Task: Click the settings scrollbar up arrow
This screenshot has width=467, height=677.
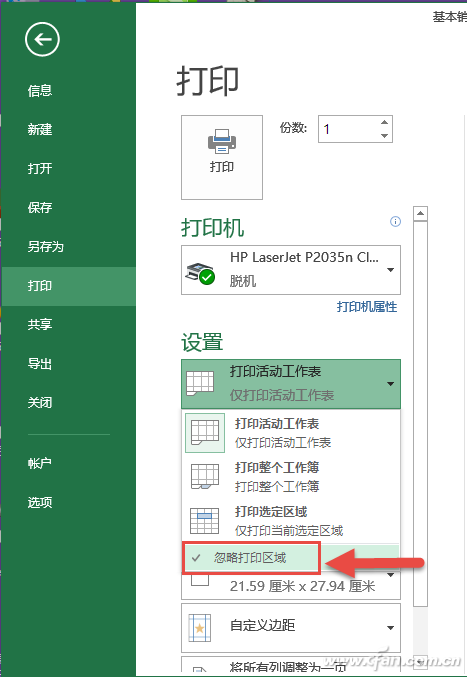Action: [420, 214]
